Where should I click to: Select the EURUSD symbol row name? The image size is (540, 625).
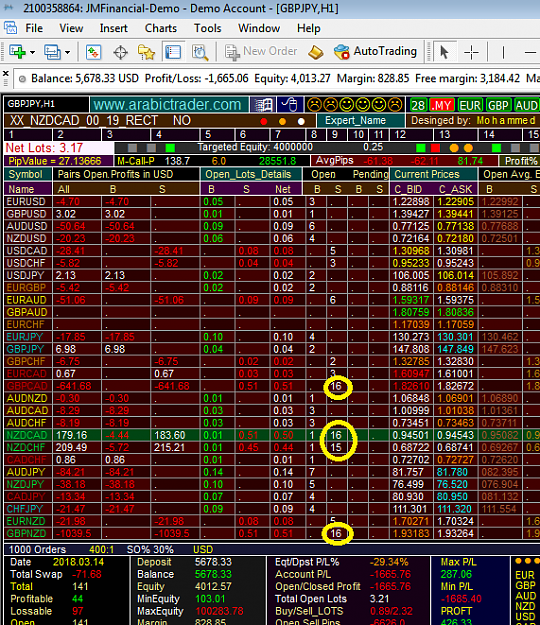tap(26, 202)
